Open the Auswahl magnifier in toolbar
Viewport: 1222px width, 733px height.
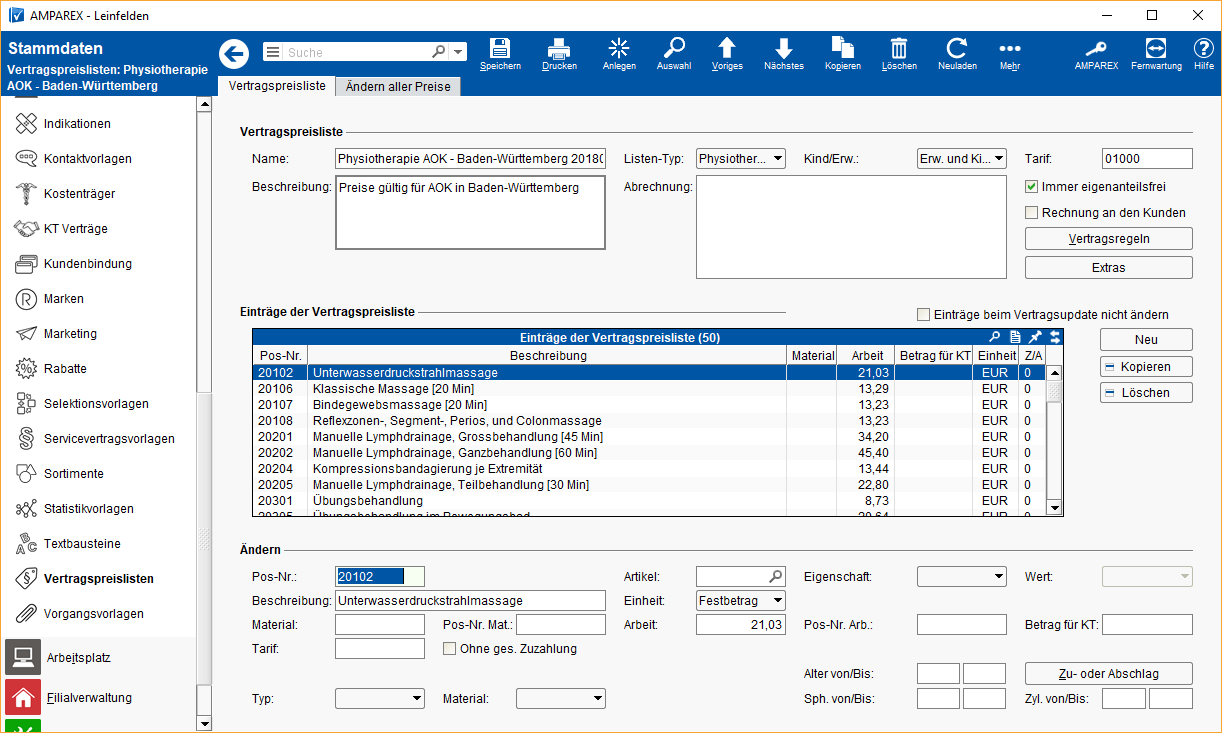tap(674, 54)
